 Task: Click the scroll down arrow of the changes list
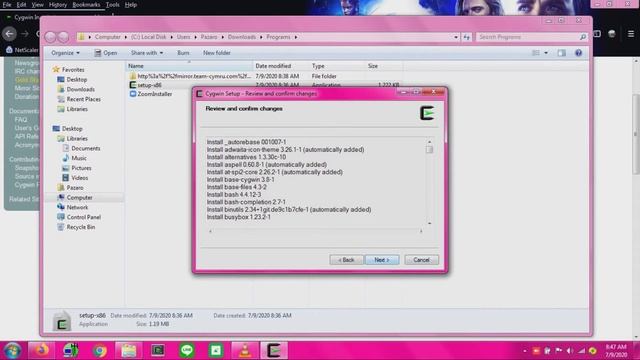[429, 223]
